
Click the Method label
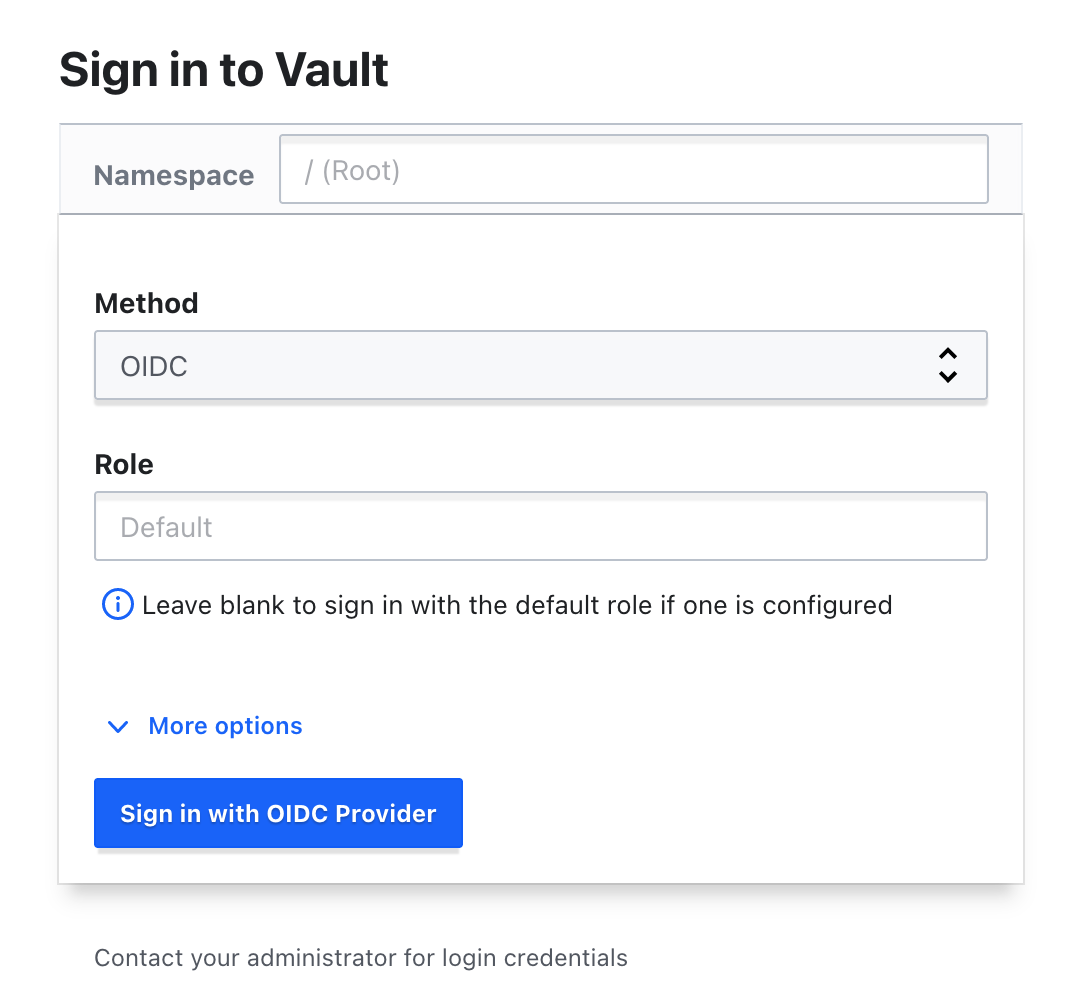[146, 303]
